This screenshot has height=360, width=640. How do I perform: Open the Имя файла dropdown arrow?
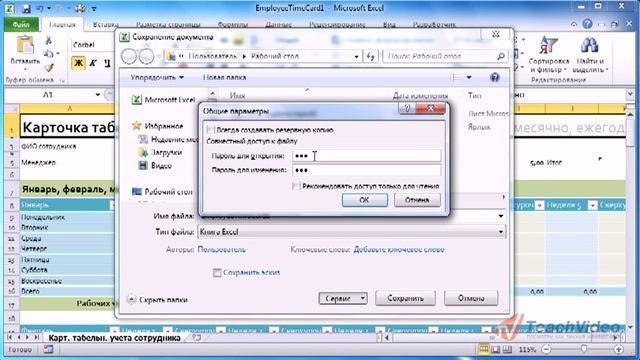[x=501, y=216]
